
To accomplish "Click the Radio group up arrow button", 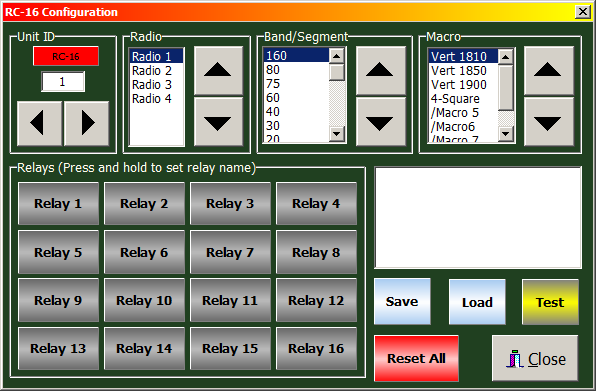I will click(x=218, y=71).
